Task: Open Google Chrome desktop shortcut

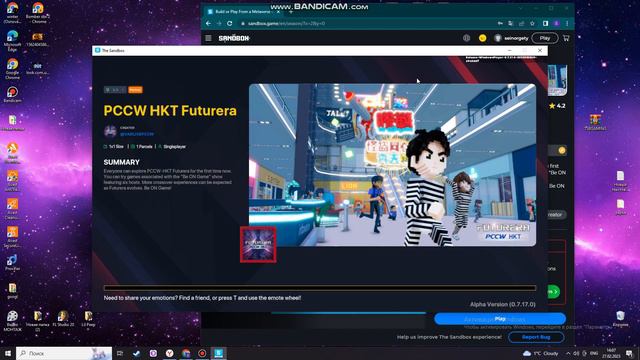Action: pyautogui.click(x=12, y=69)
